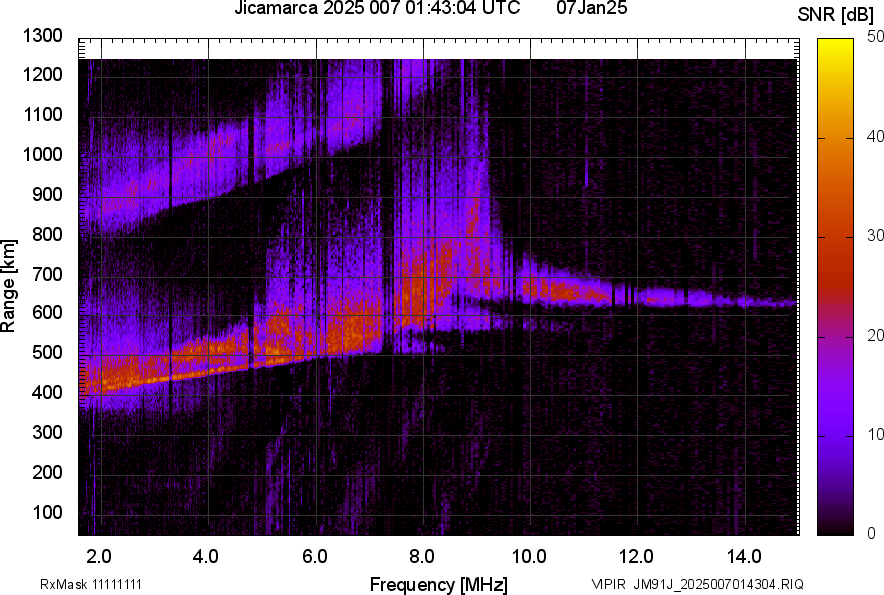The width and height of the screenshot is (884, 595).
Task: Click the range tick label '200'
Action: [x=47, y=471]
